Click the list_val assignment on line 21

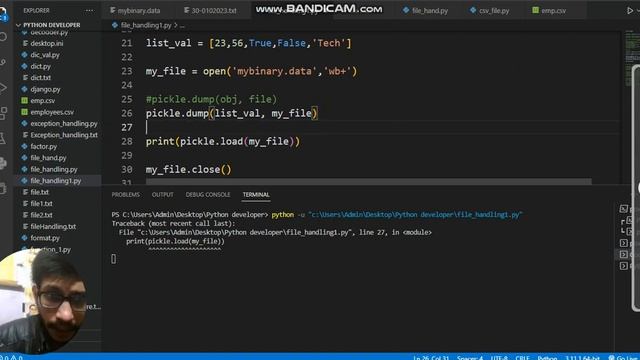pos(249,43)
